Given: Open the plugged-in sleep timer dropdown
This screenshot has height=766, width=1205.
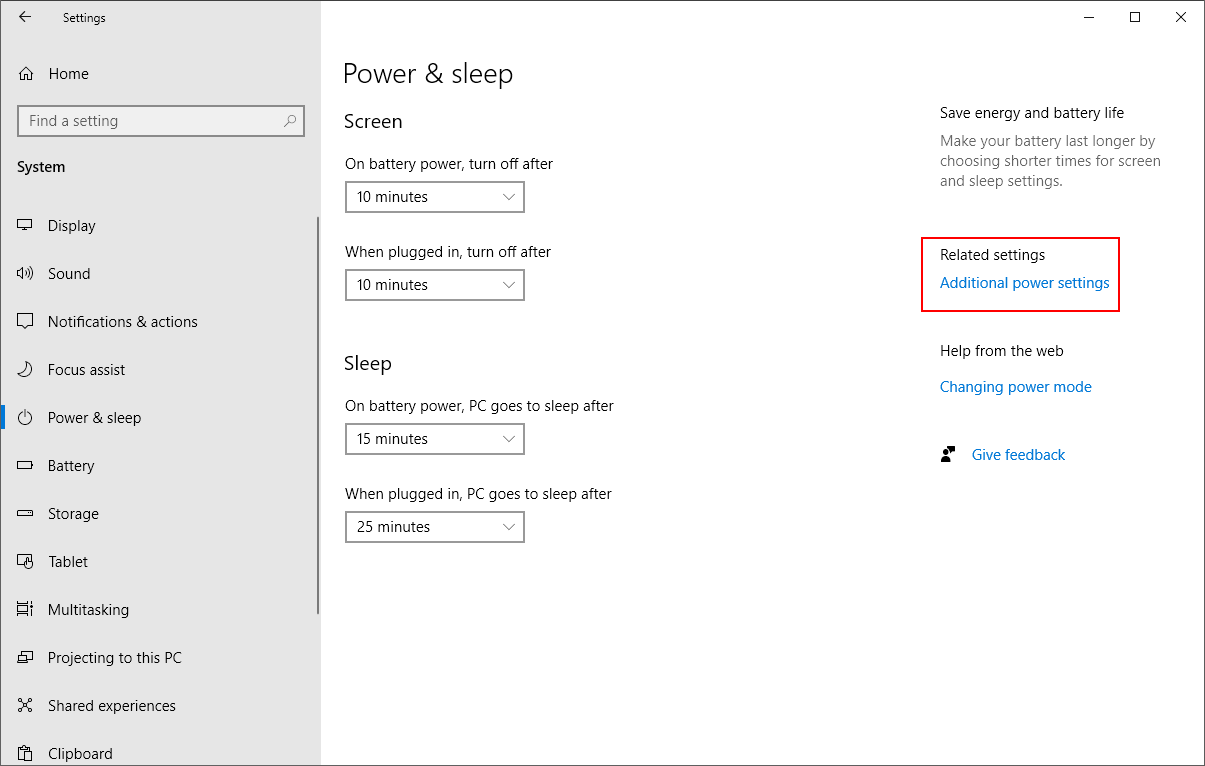Looking at the screenshot, I should (434, 527).
